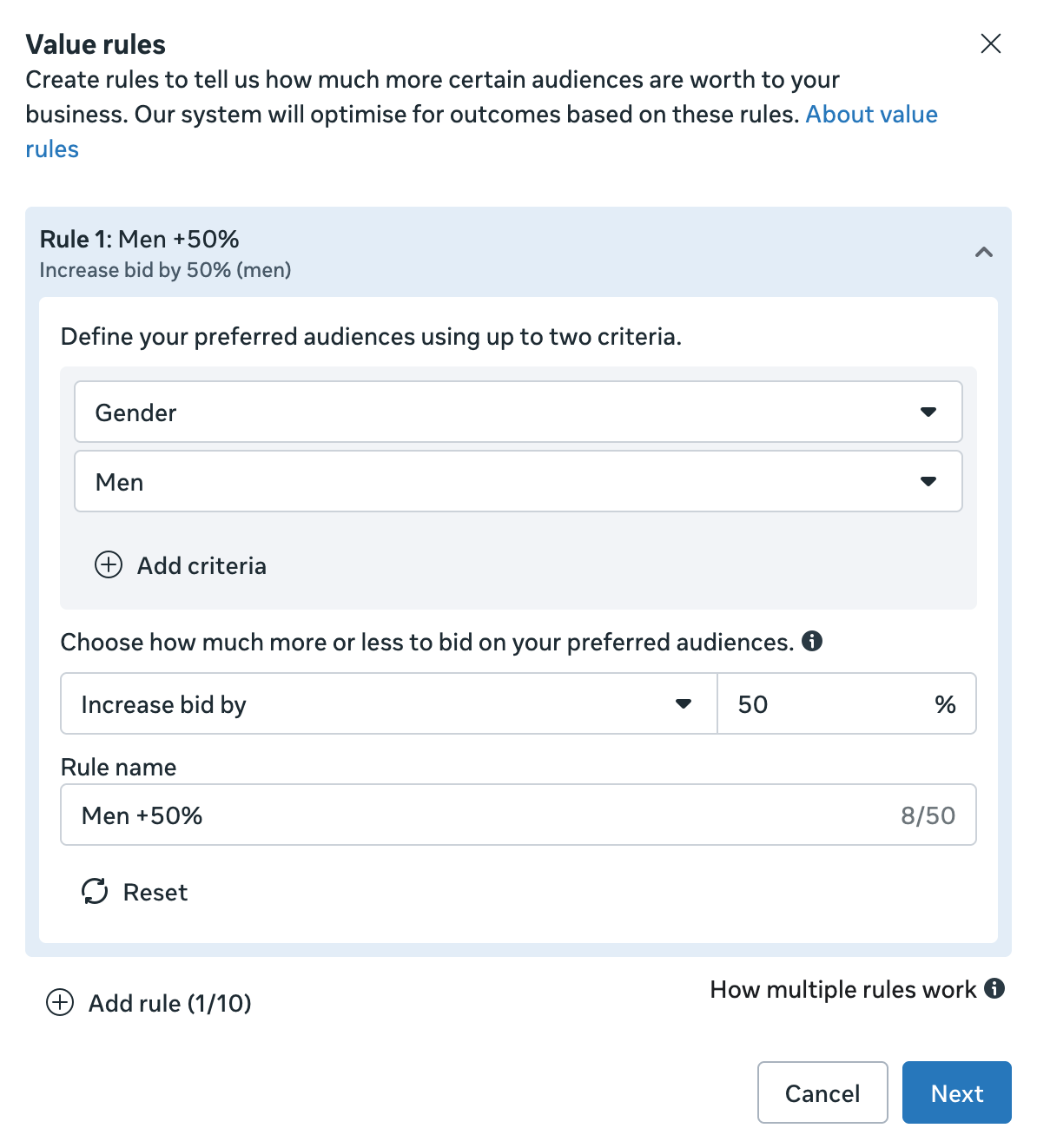Open the Men value dropdown

518,481
